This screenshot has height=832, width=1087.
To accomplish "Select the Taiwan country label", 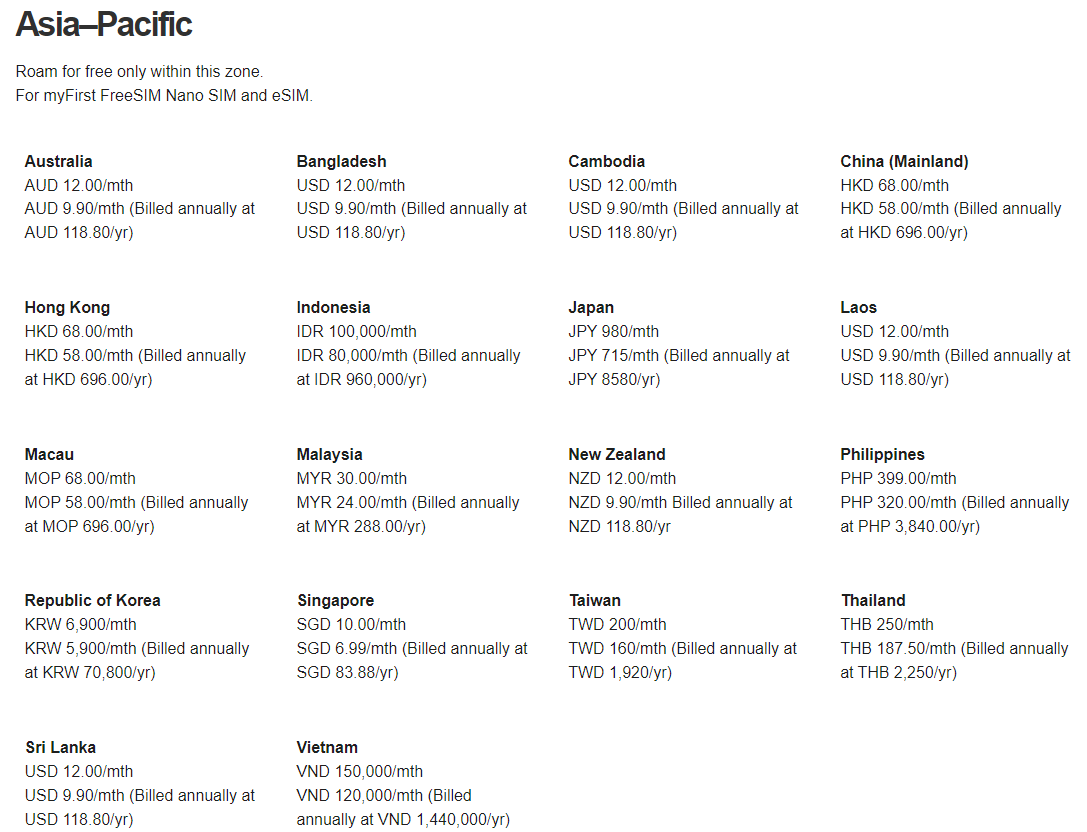I will point(594,600).
